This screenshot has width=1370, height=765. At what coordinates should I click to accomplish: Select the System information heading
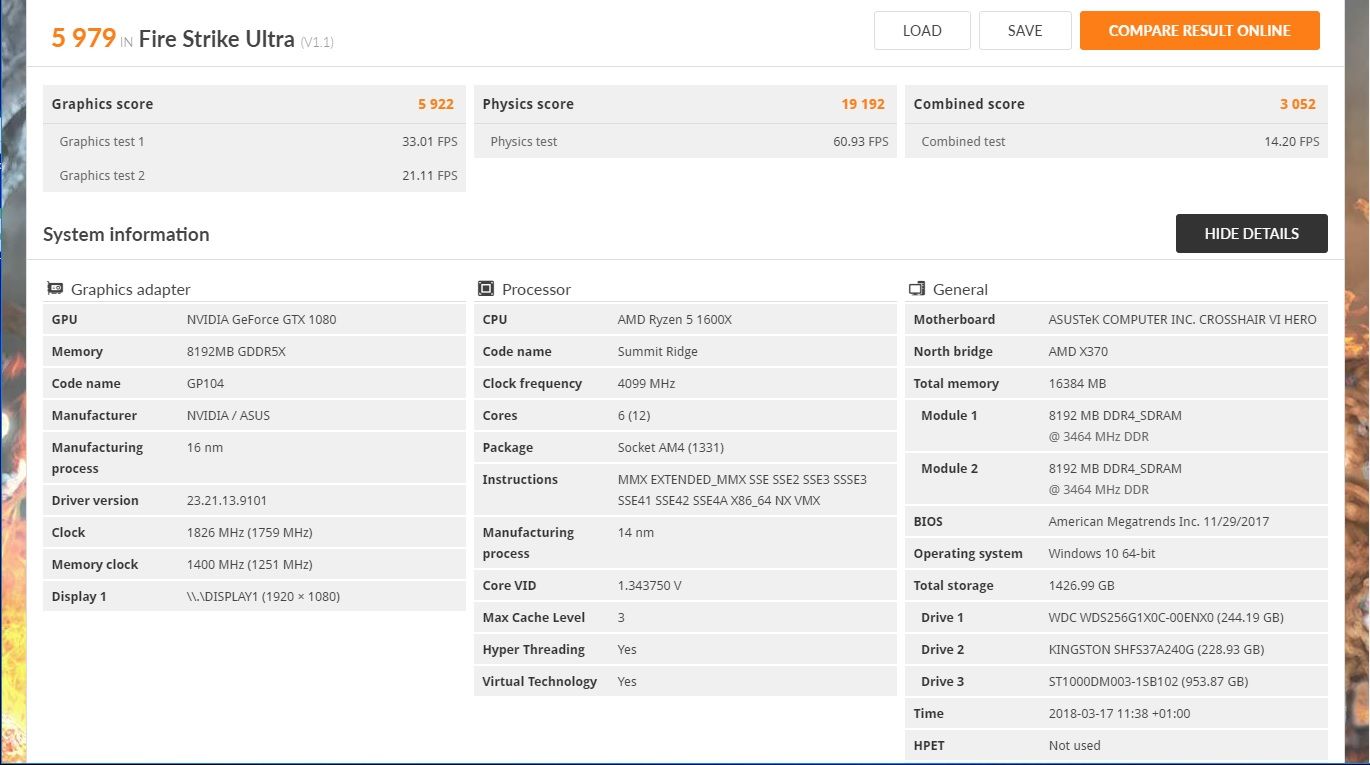coord(126,234)
